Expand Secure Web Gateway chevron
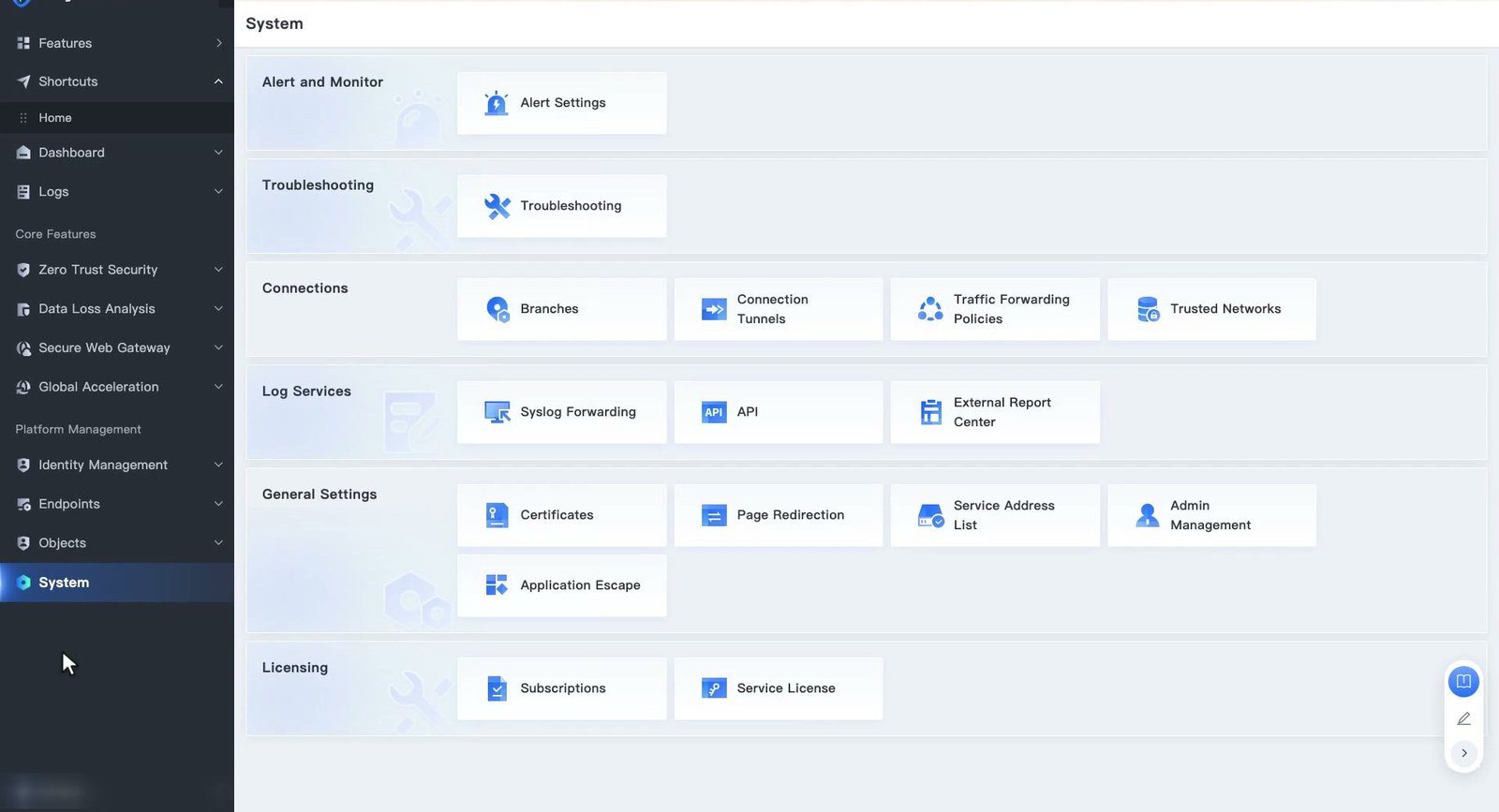This screenshot has height=812, width=1499. click(x=218, y=347)
